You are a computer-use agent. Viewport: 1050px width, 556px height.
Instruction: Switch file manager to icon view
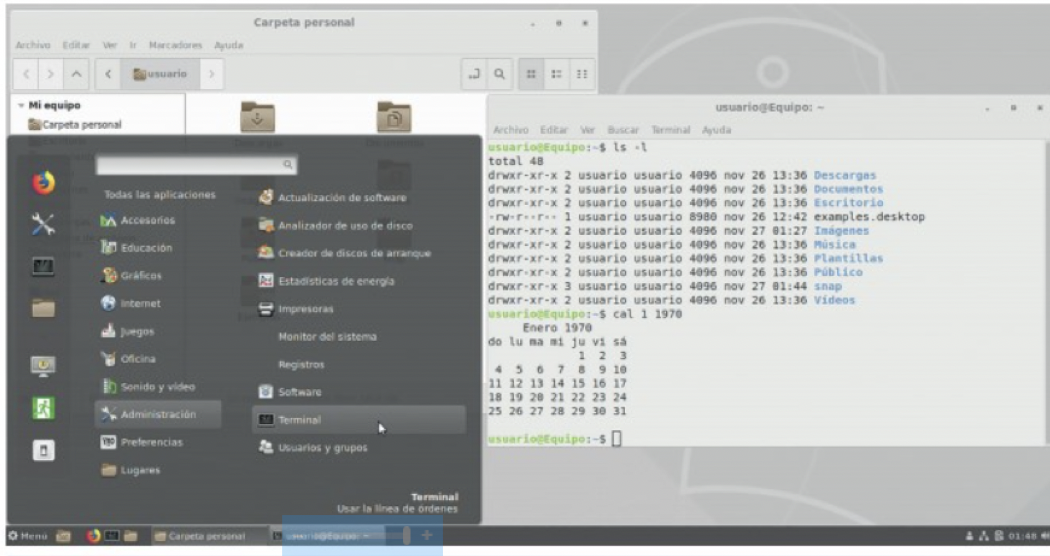click(x=531, y=74)
